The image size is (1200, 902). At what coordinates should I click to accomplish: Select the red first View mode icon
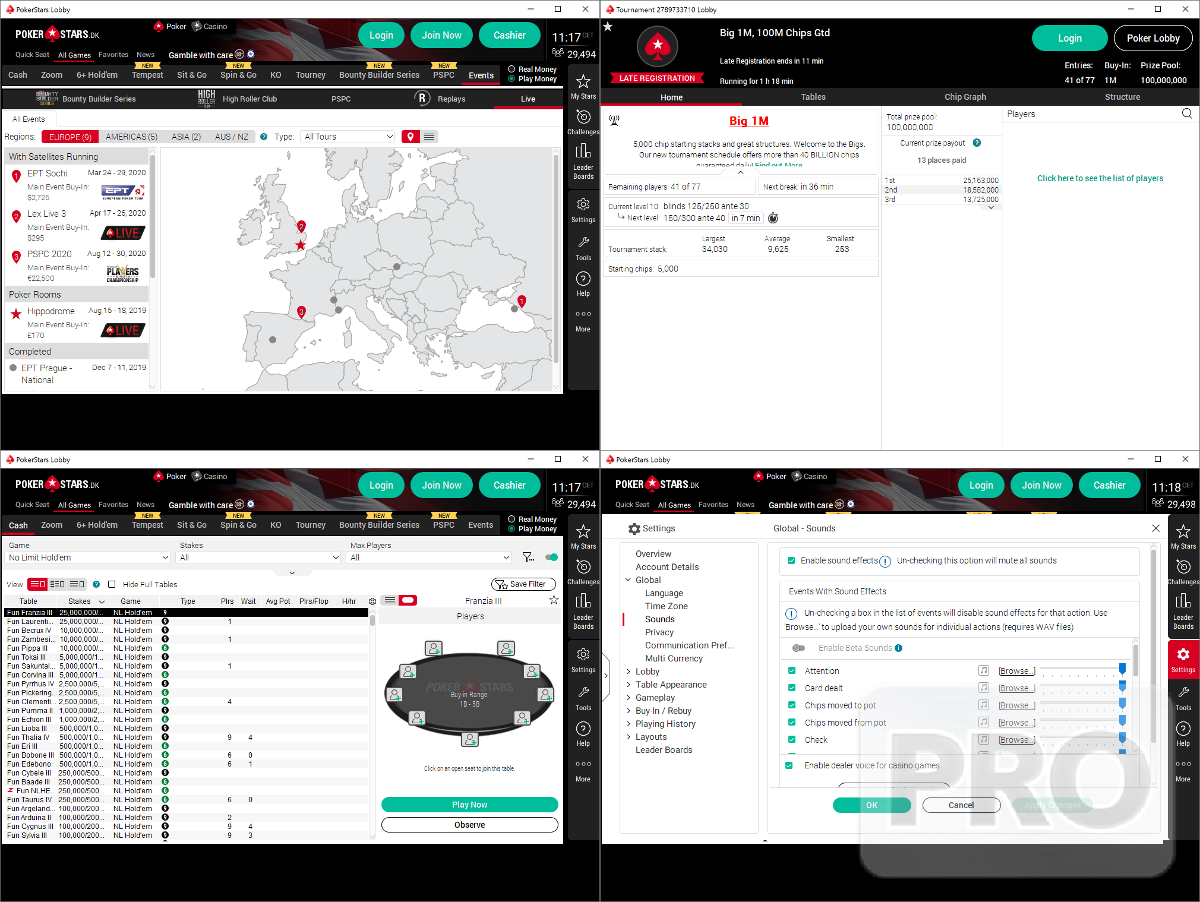pyautogui.click(x=38, y=584)
